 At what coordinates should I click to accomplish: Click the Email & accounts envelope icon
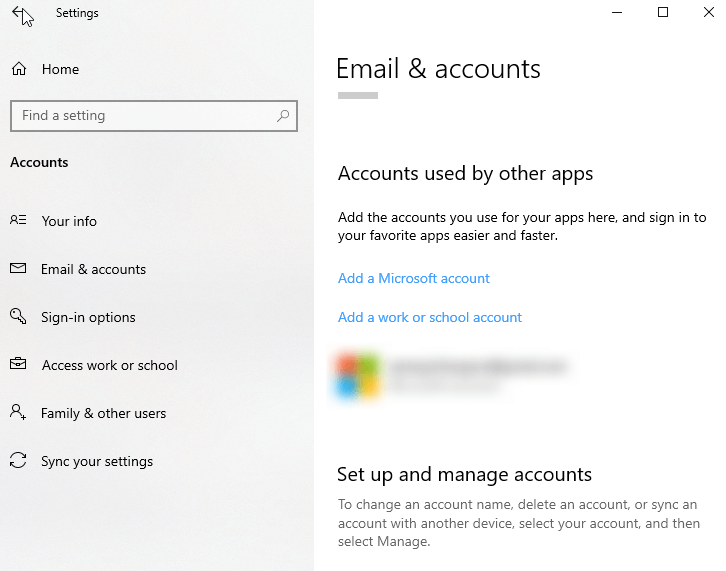pos(18,269)
